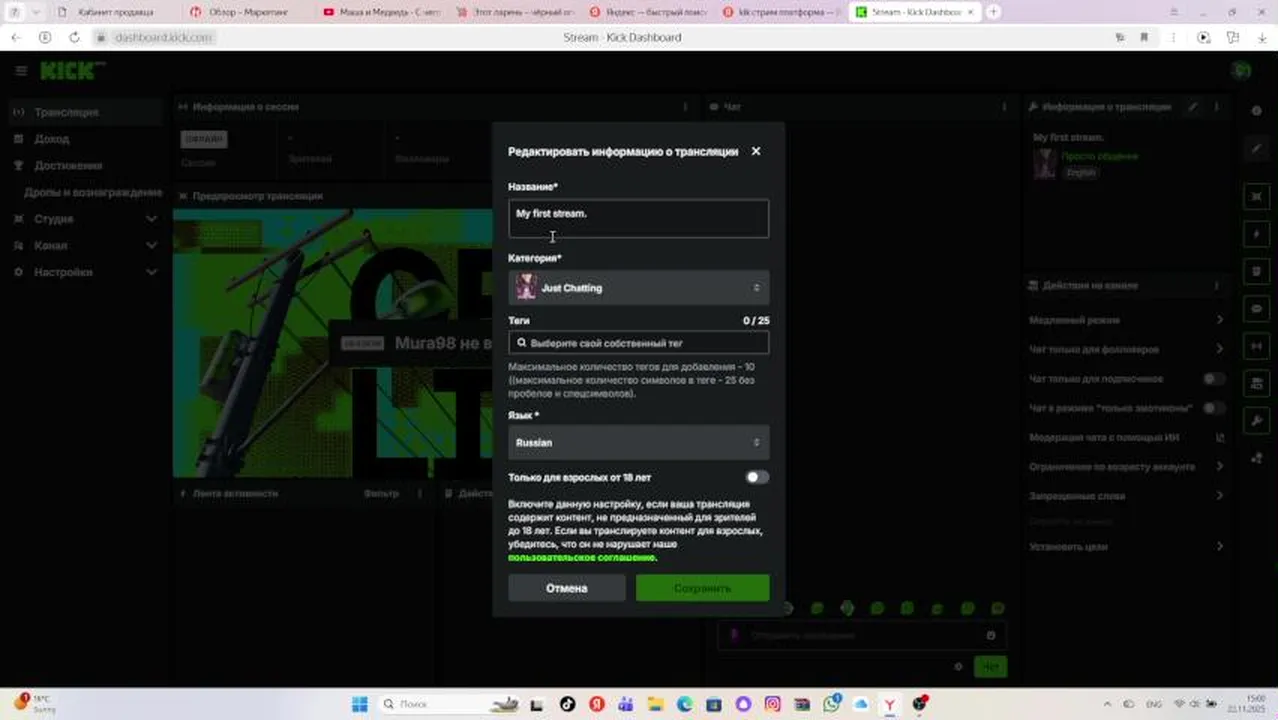Open Запрещенные слова setting
The image size is (1278, 720).
[x=1125, y=495]
